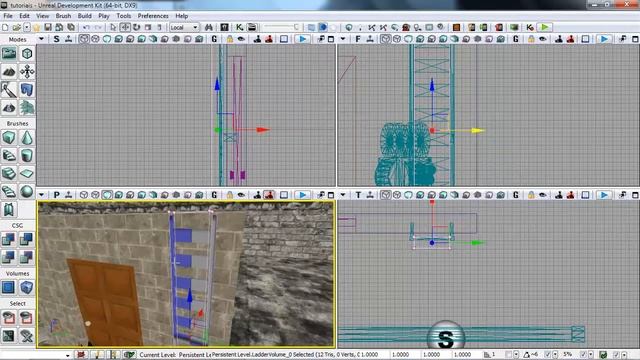Open the Content Browser icon
The image size is (640, 360).
(x=224, y=27)
